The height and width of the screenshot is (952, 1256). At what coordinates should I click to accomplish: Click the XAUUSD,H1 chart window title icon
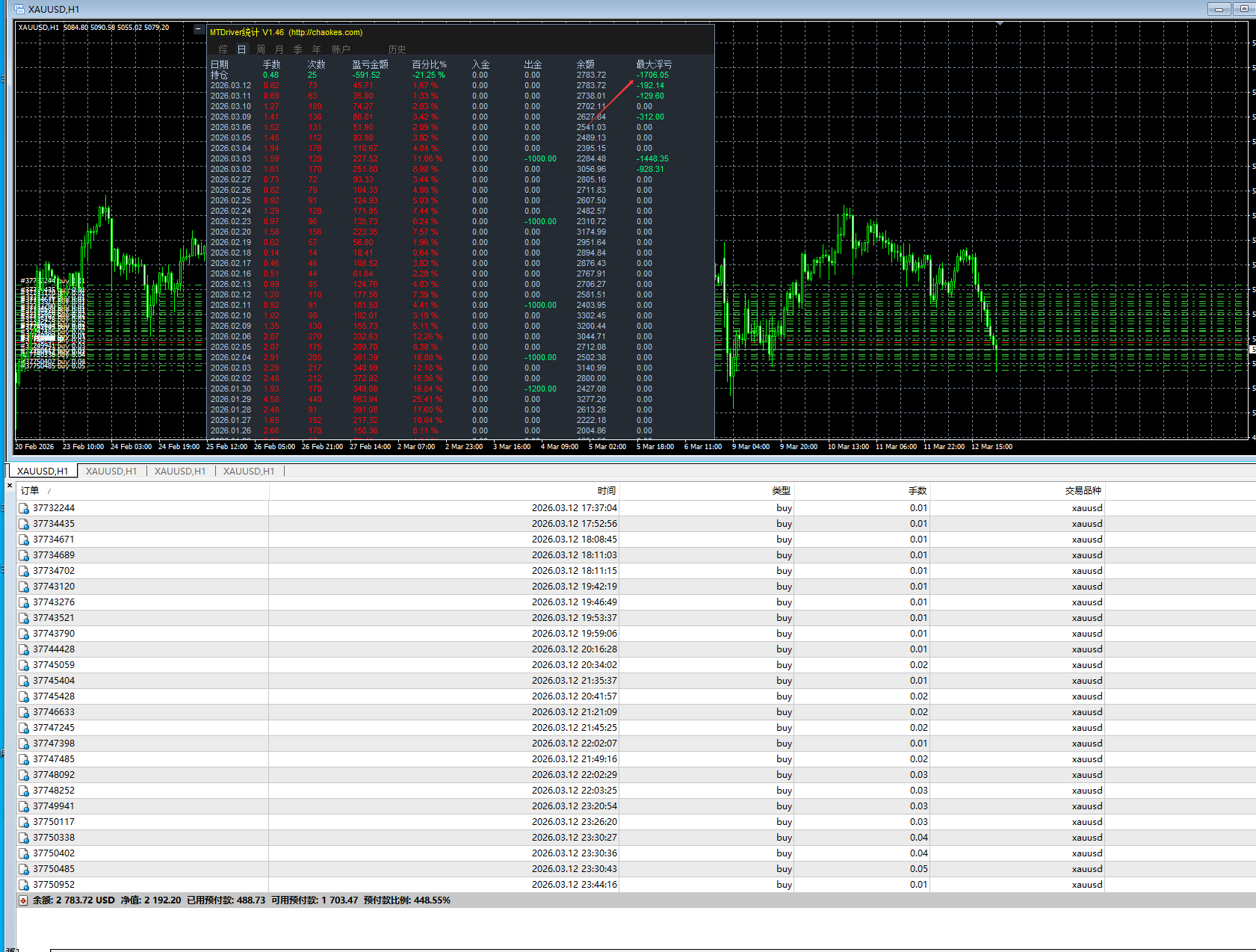coord(19,9)
